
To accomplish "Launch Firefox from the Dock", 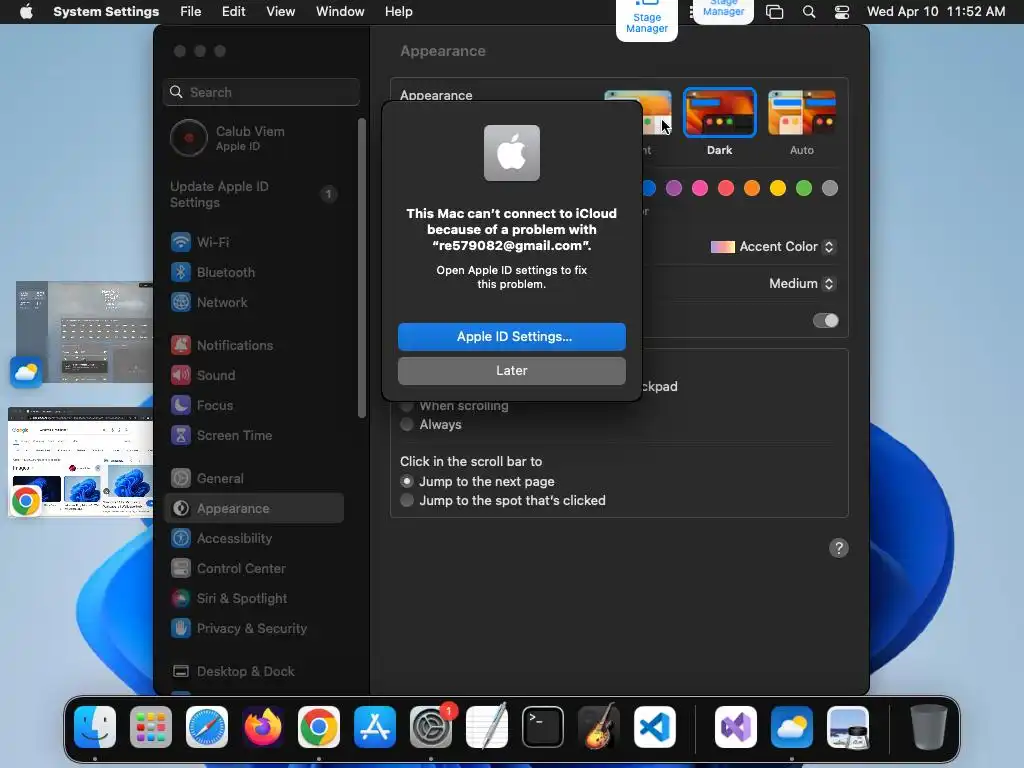I will pyautogui.click(x=263, y=727).
